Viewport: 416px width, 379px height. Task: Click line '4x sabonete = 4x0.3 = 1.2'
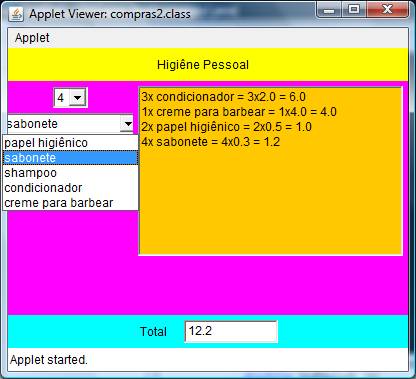click(x=210, y=142)
